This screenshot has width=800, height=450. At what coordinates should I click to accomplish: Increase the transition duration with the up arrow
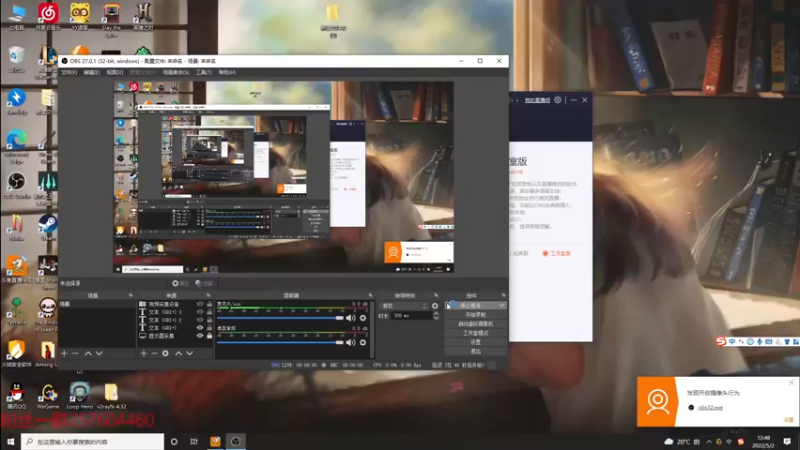pos(436,314)
